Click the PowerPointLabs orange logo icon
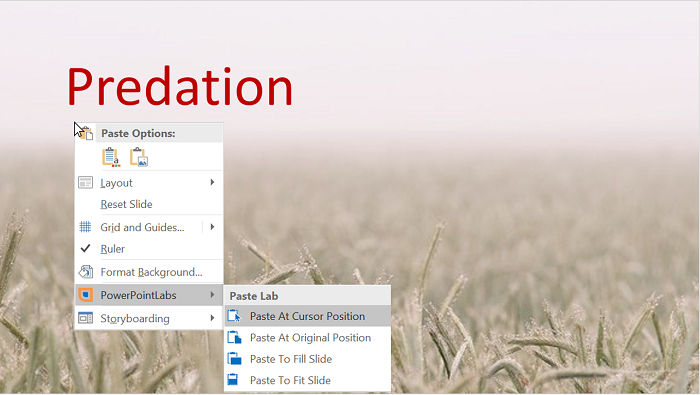 (x=85, y=295)
